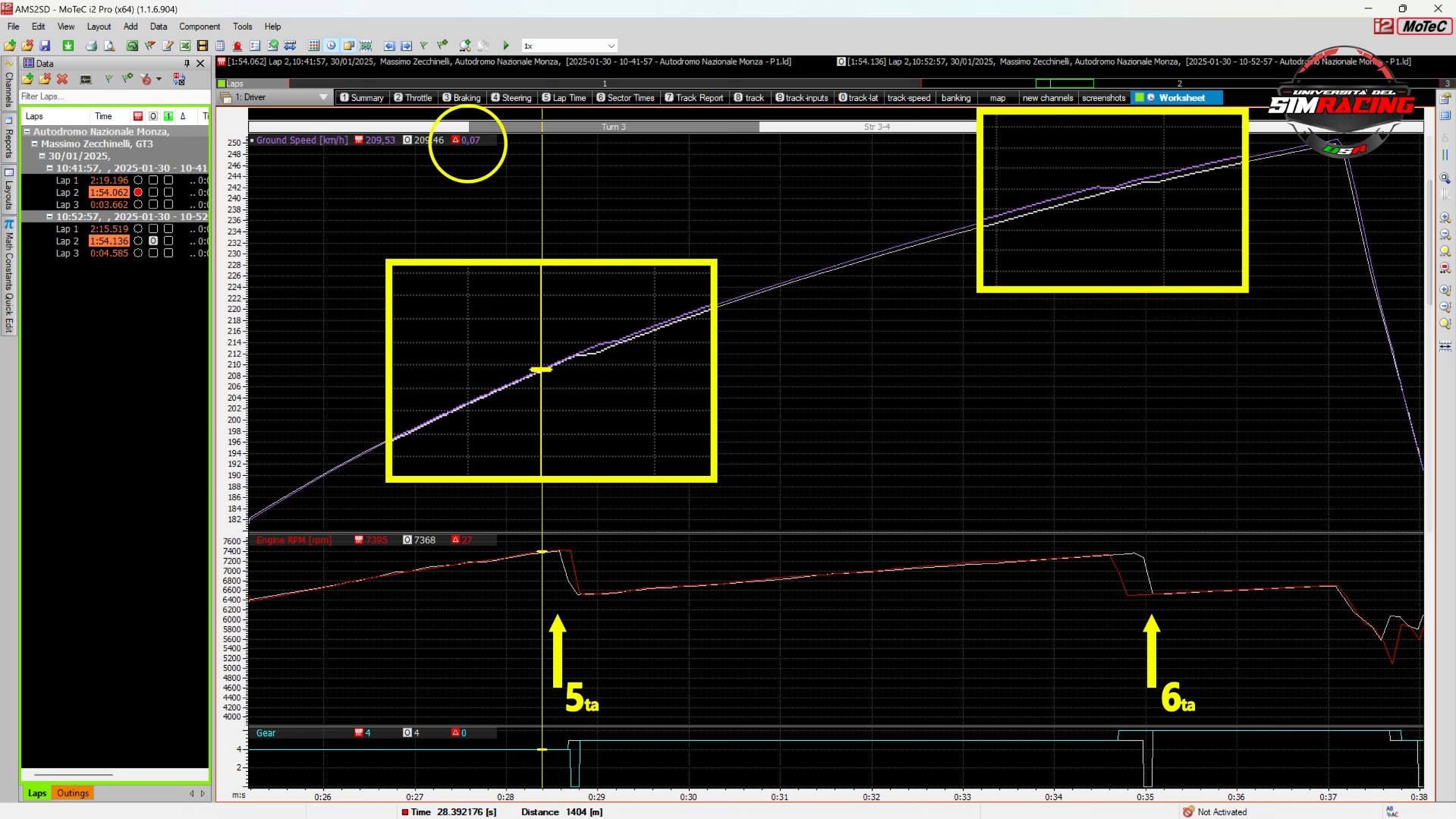
Task: Click the print icon in main toolbar
Action: pyautogui.click(x=91, y=46)
